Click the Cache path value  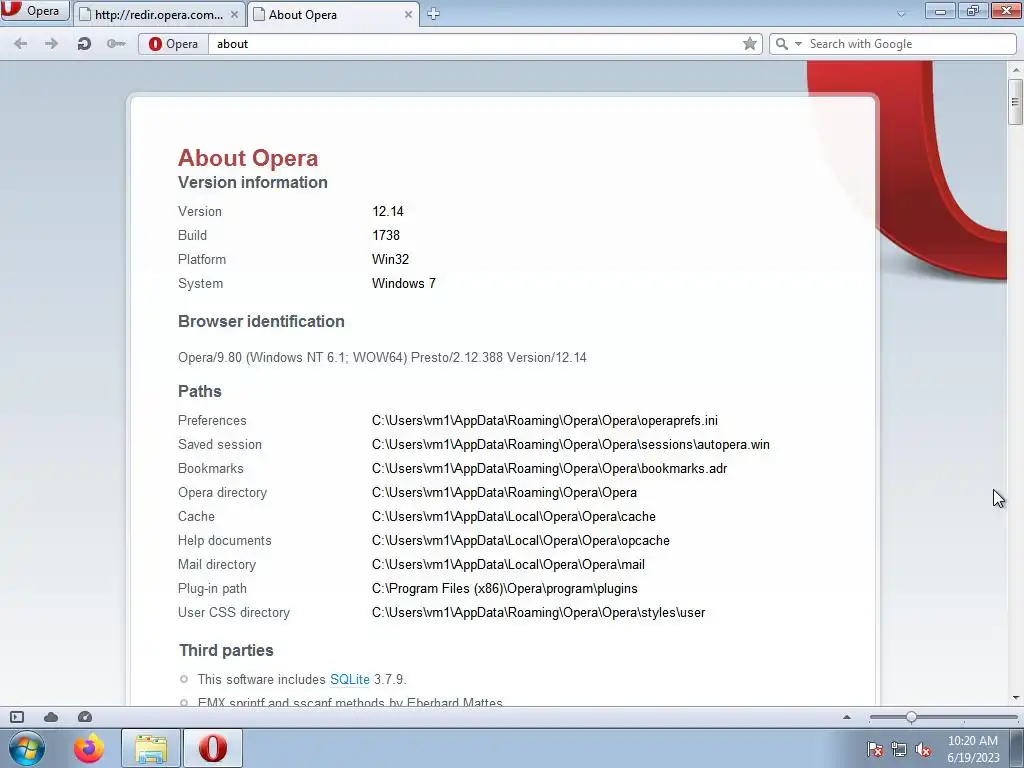(513, 517)
